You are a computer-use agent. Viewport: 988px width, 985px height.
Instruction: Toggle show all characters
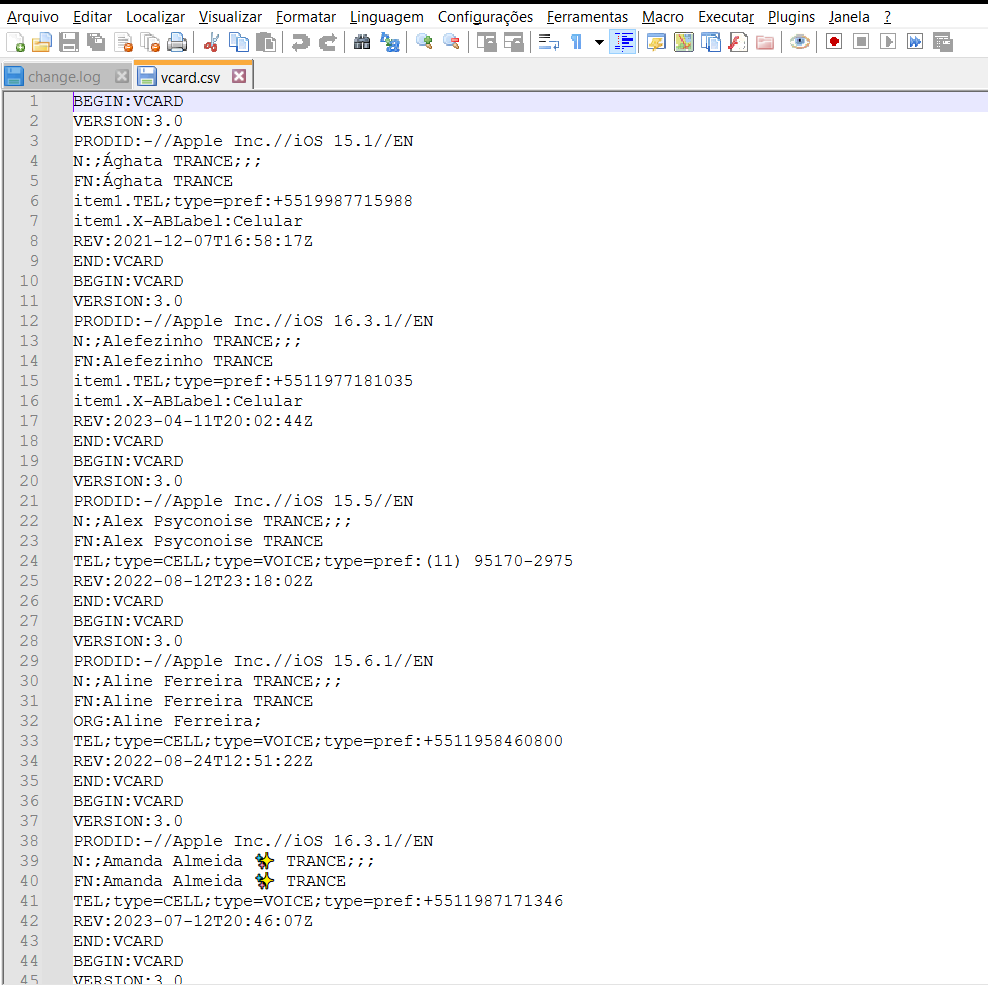point(577,41)
